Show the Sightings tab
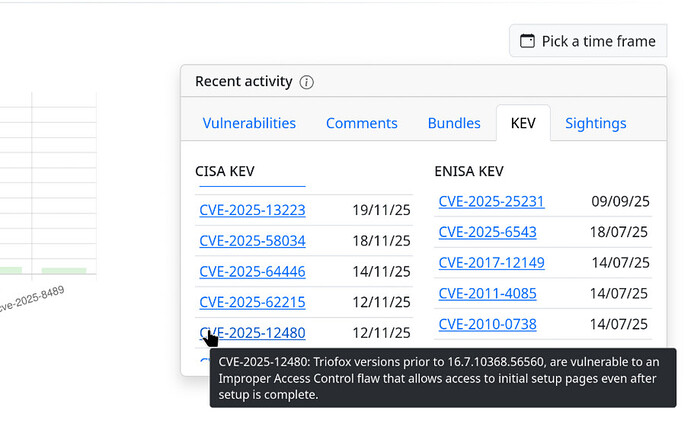The image size is (690, 441). coord(595,123)
